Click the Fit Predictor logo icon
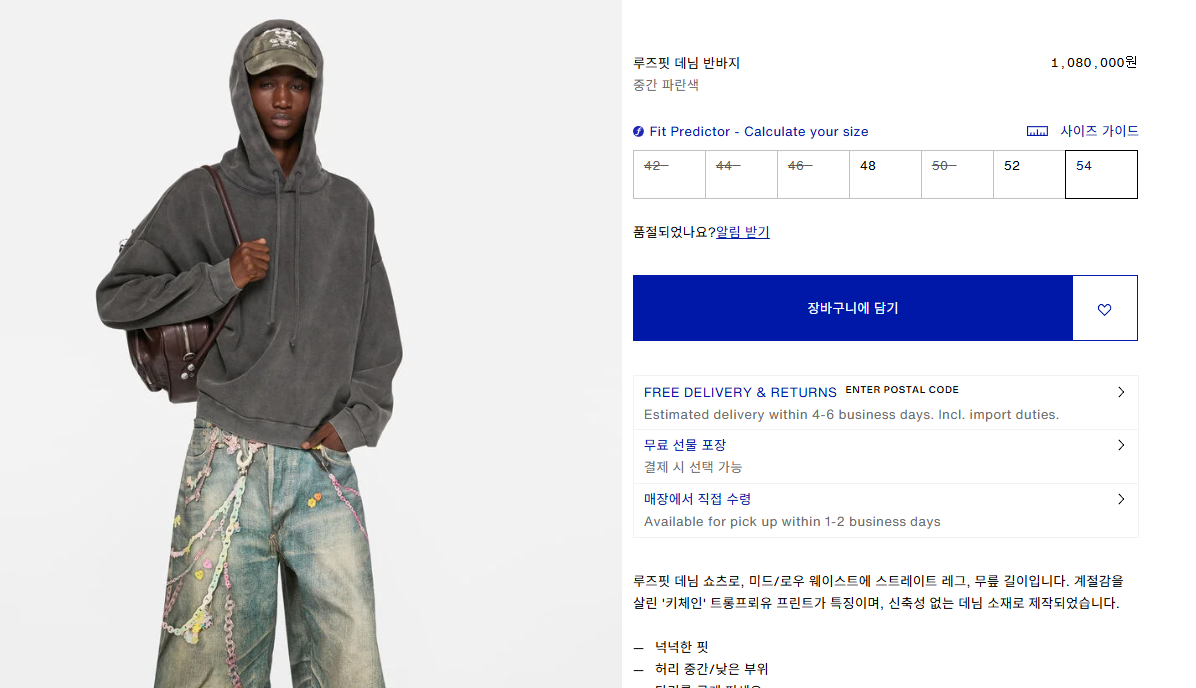1196x688 pixels. click(x=638, y=131)
